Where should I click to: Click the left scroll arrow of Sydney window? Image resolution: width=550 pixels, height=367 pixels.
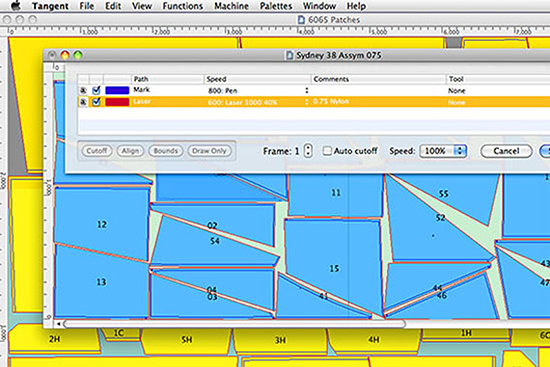(58, 324)
